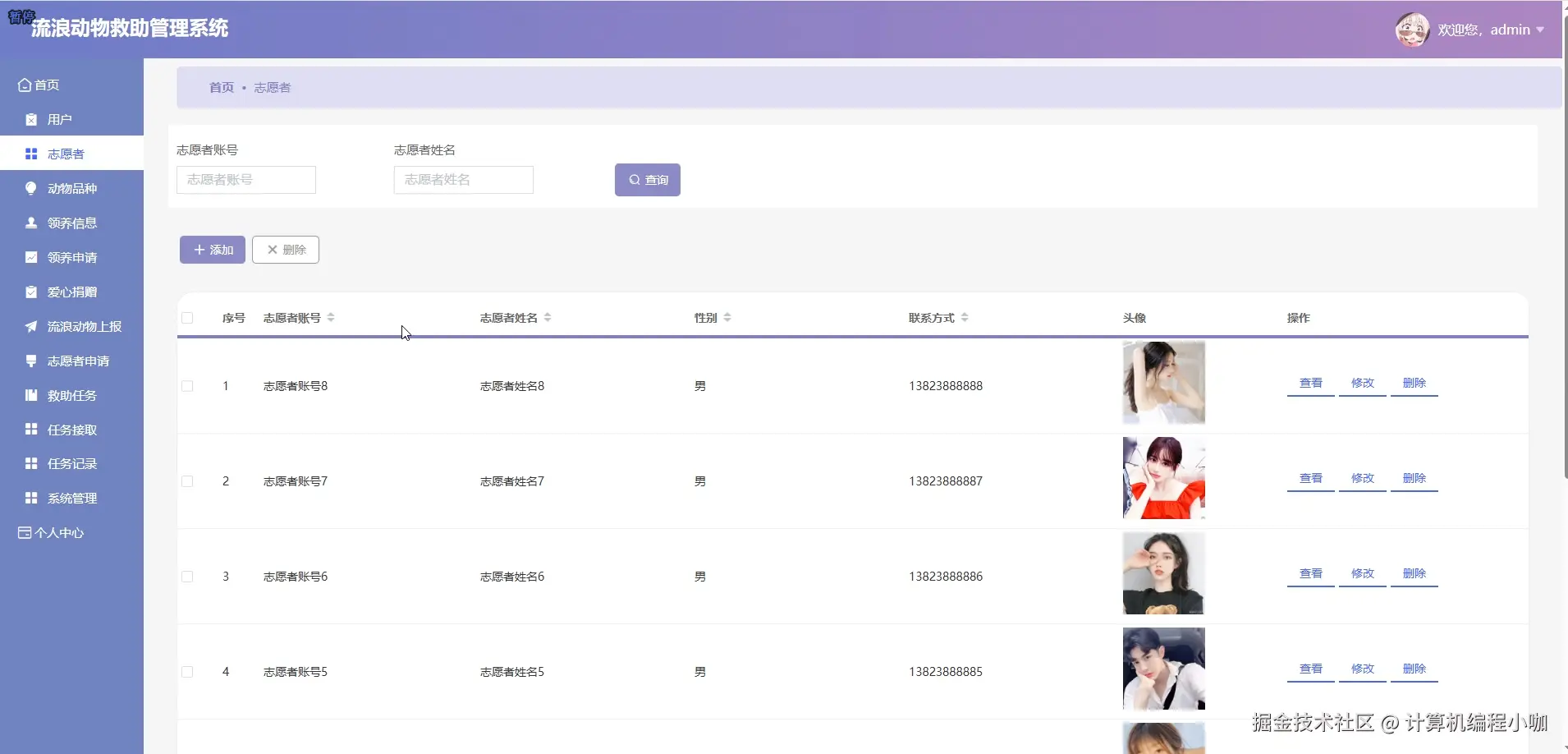Click the home icon in the sidebar
This screenshot has height=754, width=1568.
coord(25,85)
